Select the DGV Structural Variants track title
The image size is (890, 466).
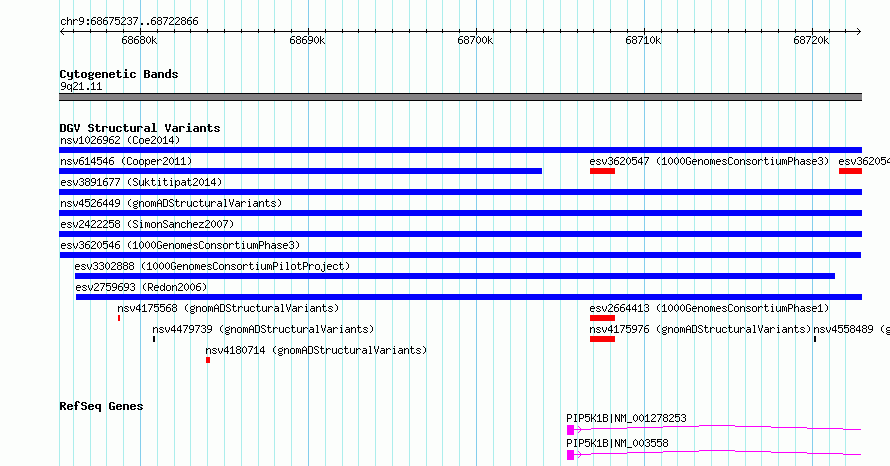coord(140,128)
